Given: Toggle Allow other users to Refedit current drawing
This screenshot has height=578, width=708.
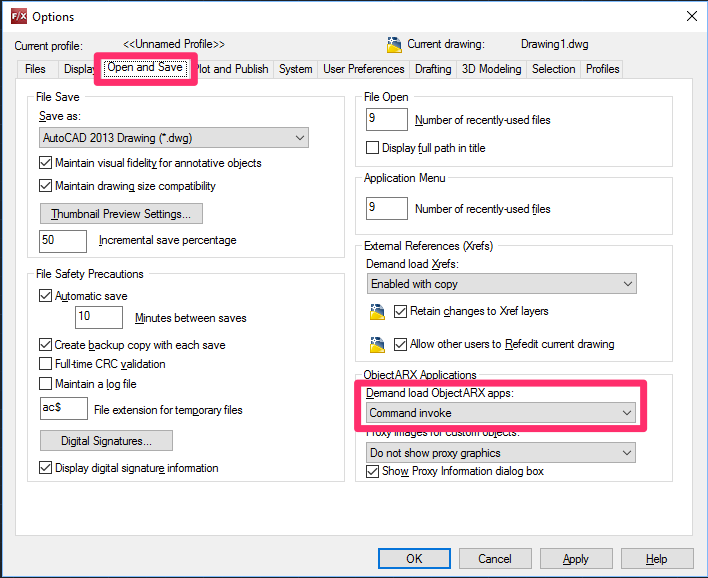Looking at the screenshot, I should 400,344.
